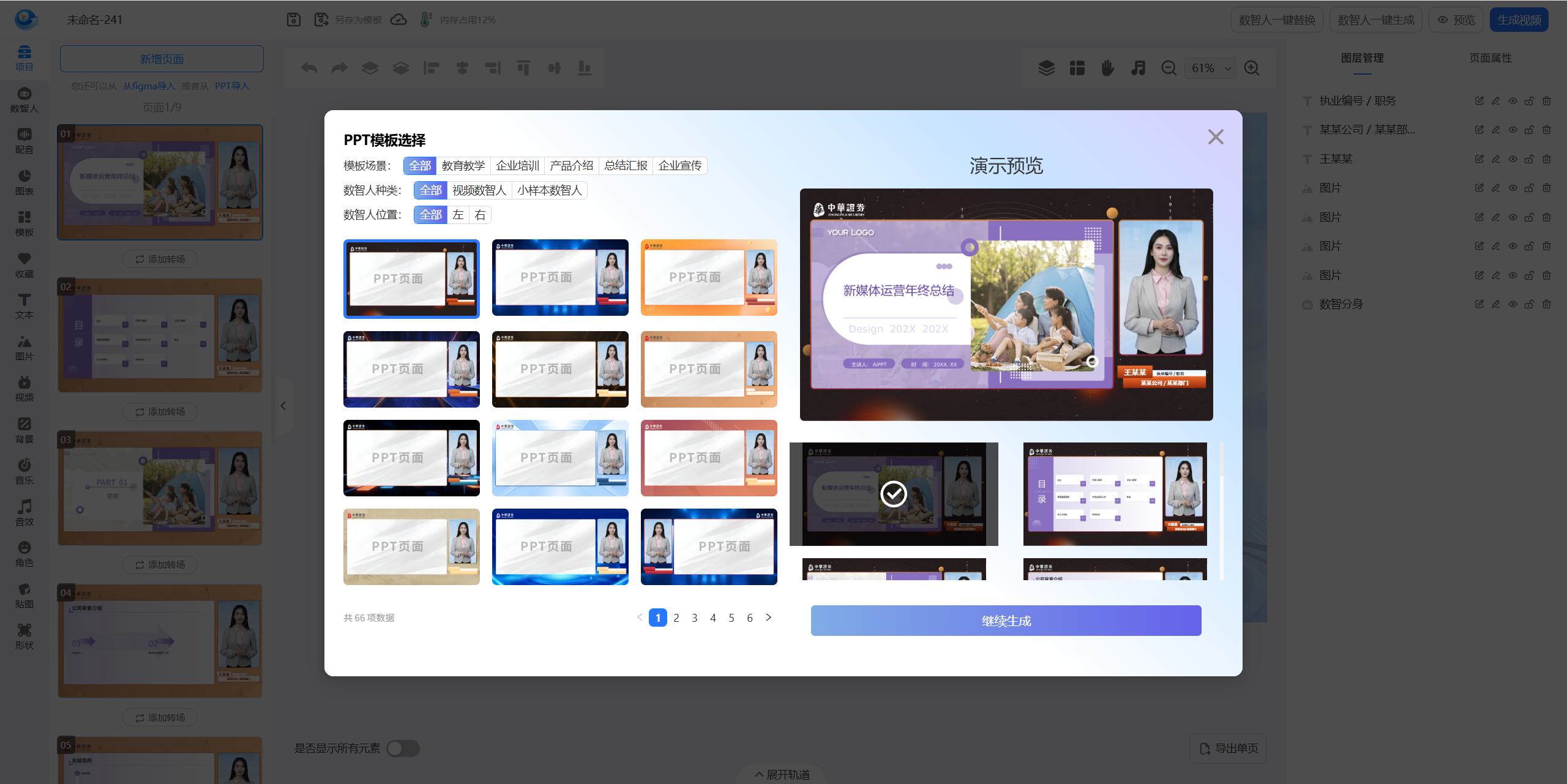Click the save icon next to the title

point(294,20)
